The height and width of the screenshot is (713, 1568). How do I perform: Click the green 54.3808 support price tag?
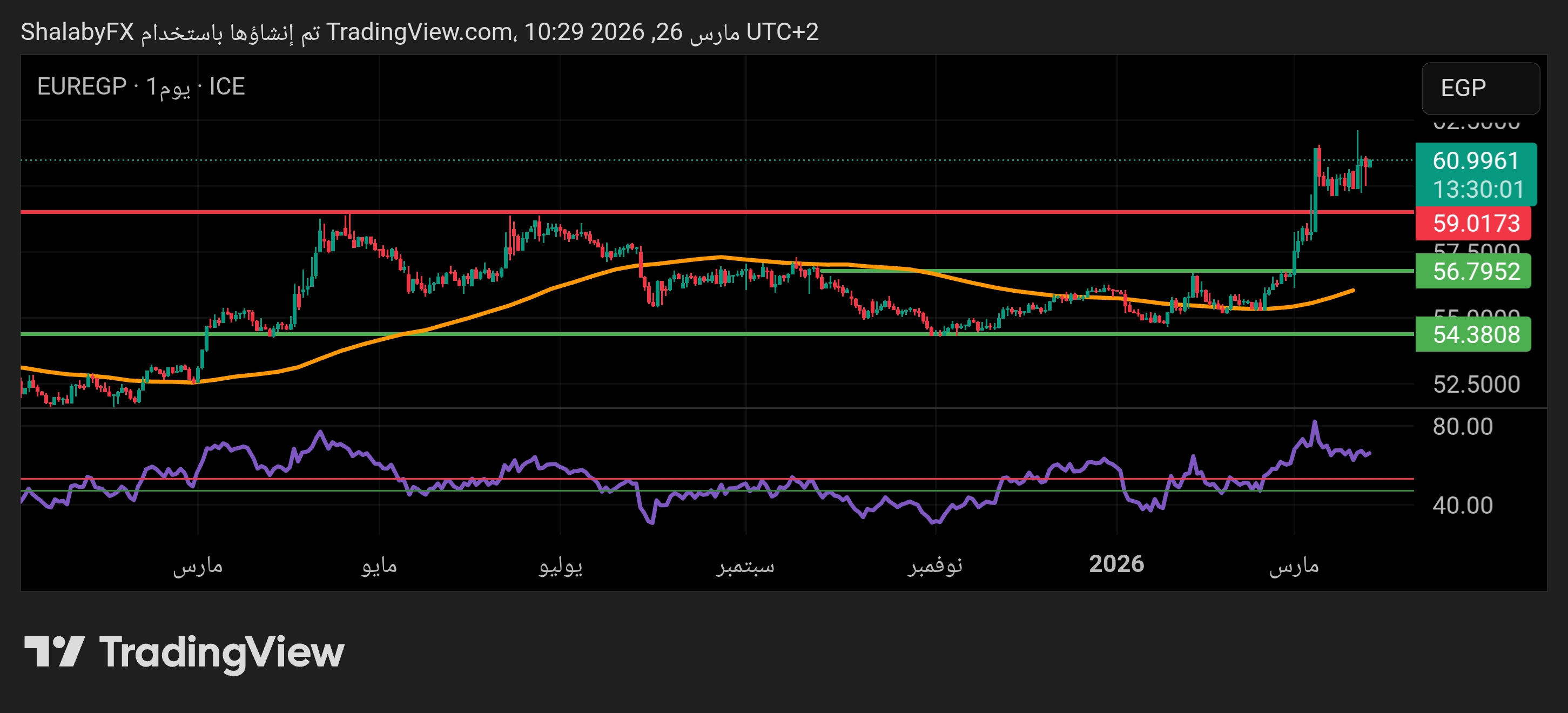coord(1476,335)
